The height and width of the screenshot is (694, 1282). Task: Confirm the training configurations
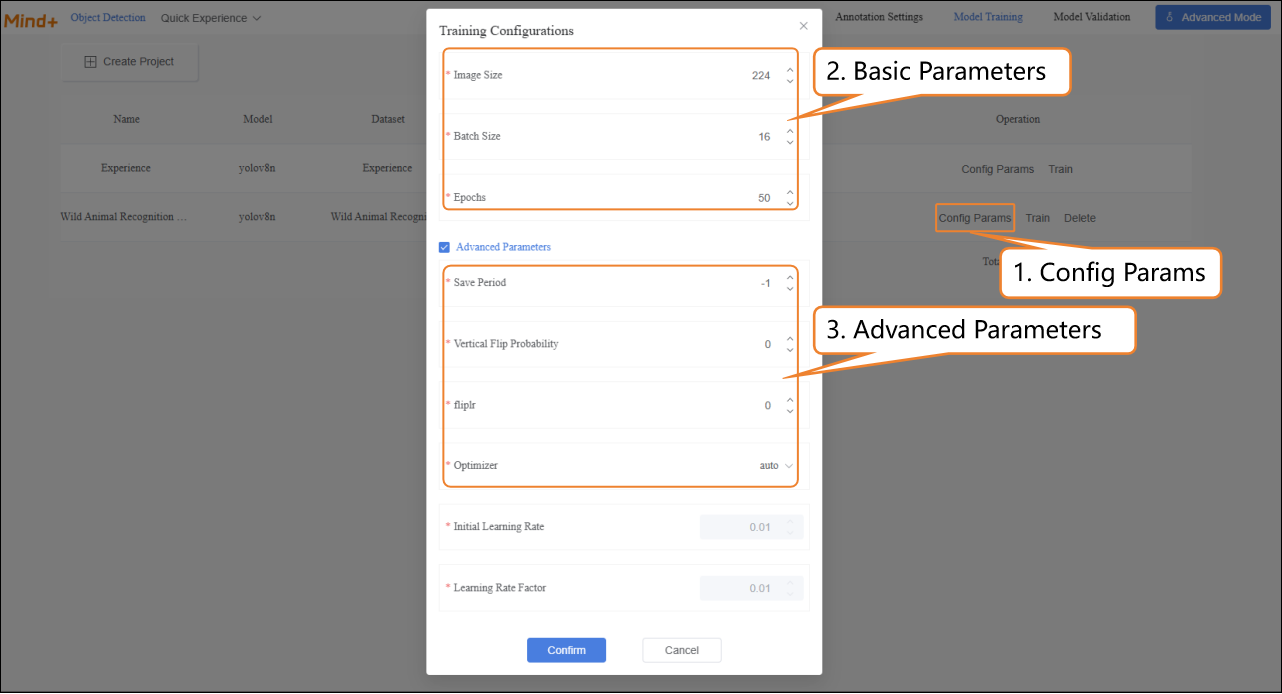click(x=566, y=650)
